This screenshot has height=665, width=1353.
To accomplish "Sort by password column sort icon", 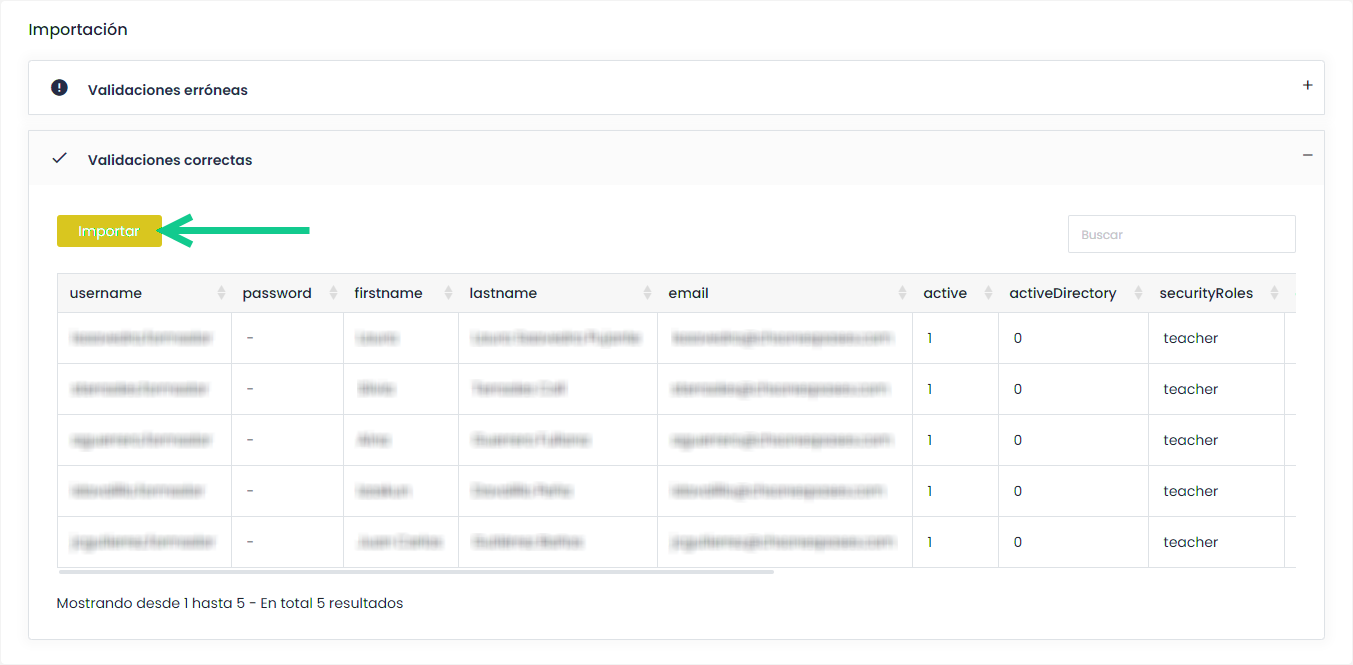I will click(x=333, y=293).
